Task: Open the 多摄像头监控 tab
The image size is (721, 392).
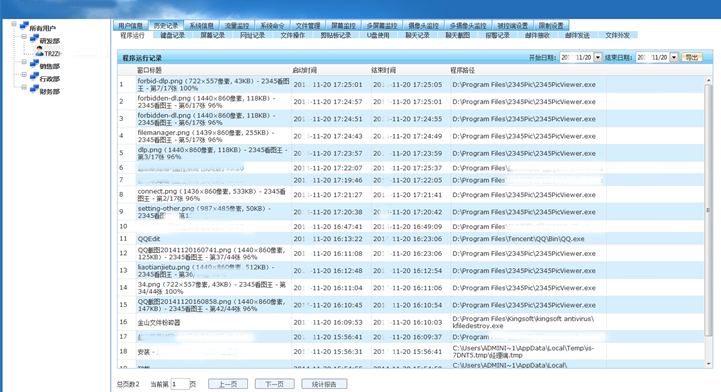Action: [468, 25]
